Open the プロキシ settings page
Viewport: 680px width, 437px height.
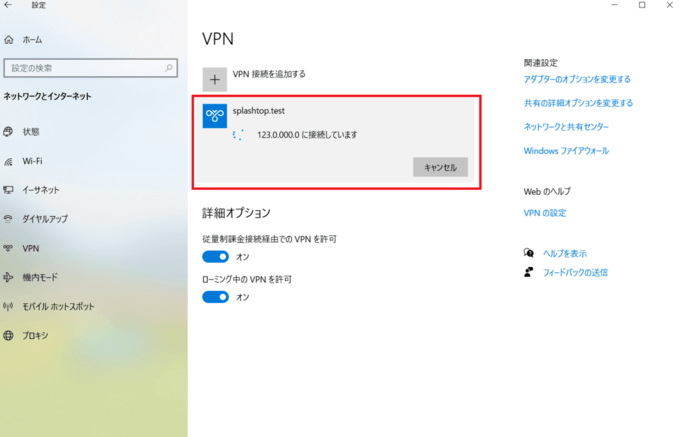pyautogui.click(x=35, y=336)
